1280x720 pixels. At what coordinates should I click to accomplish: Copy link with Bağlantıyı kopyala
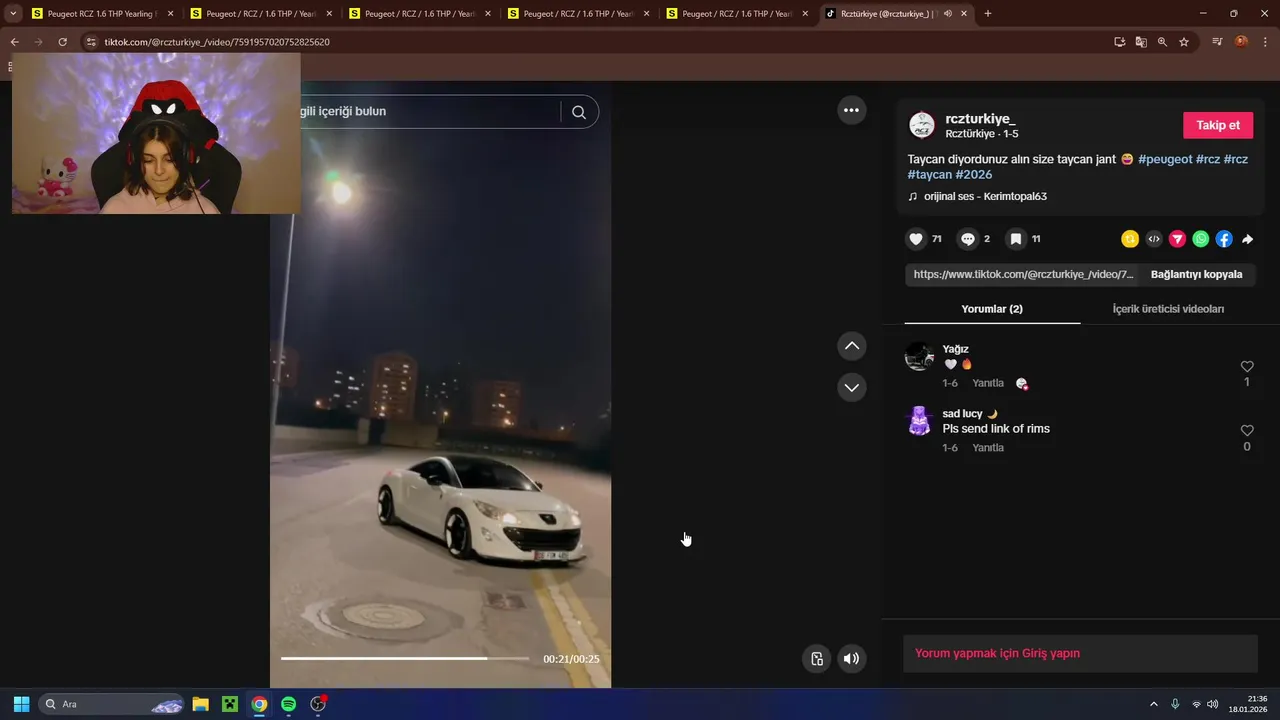pyautogui.click(x=1196, y=274)
